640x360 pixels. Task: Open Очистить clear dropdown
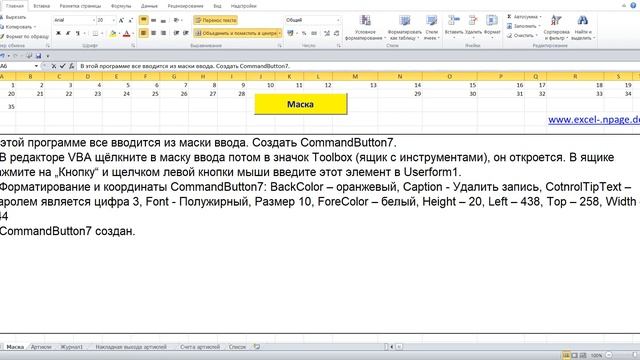(523, 36)
